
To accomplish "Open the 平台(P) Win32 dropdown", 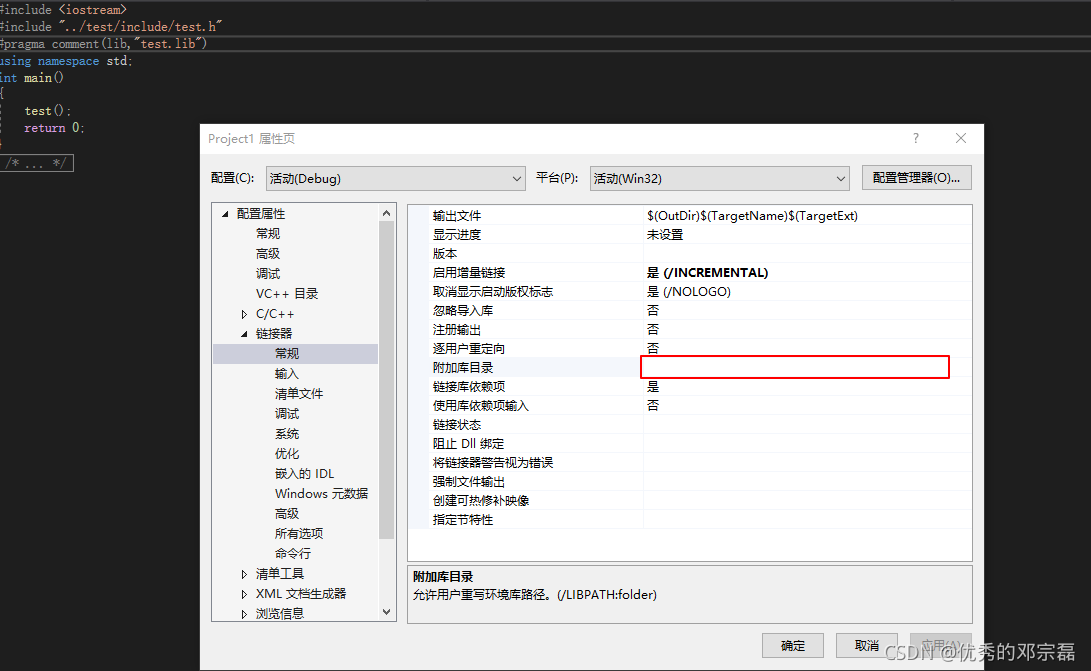I will click(x=719, y=178).
